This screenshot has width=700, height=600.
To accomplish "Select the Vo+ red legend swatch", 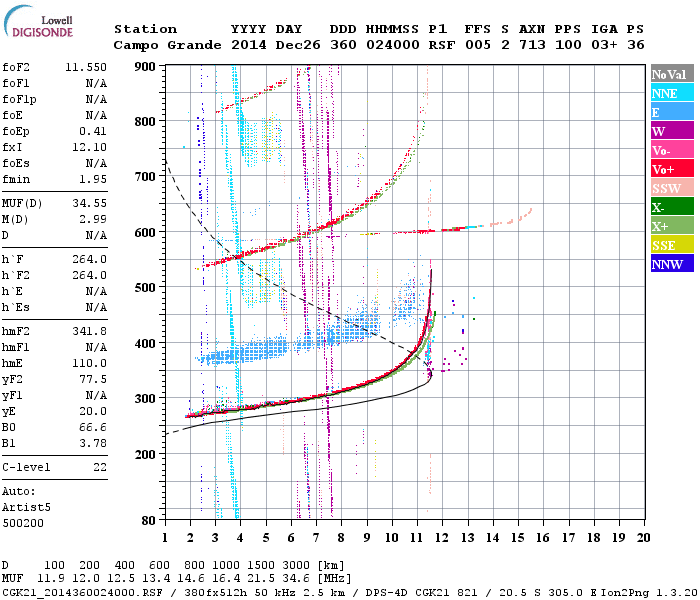I will [x=672, y=169].
